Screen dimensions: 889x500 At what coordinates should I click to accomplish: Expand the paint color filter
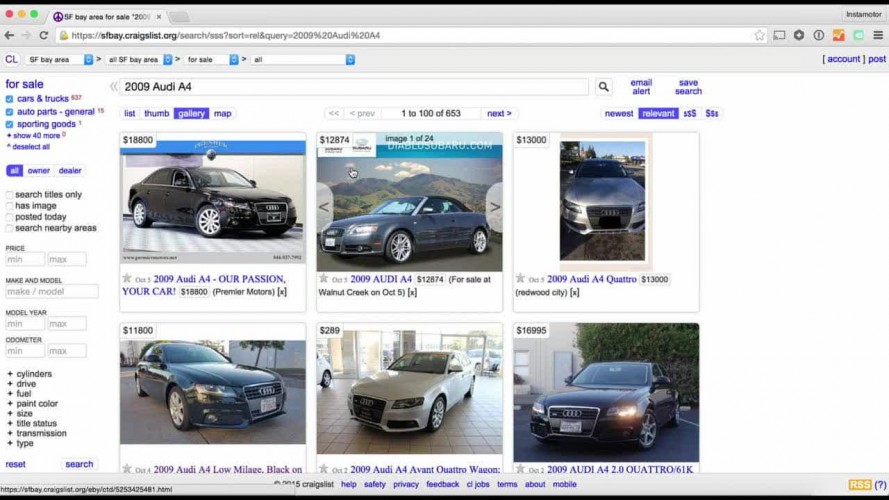(32, 404)
